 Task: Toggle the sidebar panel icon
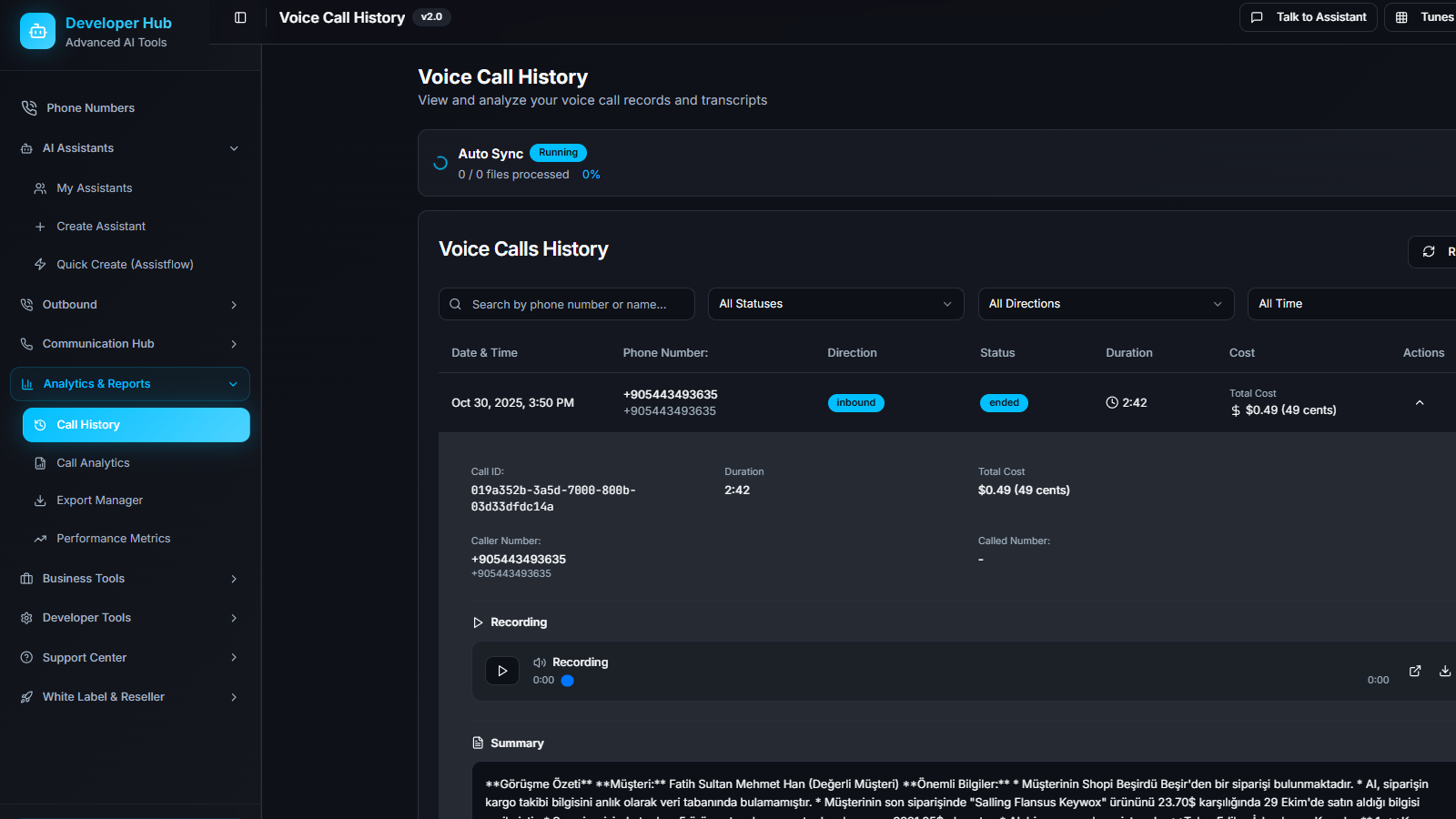pyautogui.click(x=240, y=17)
